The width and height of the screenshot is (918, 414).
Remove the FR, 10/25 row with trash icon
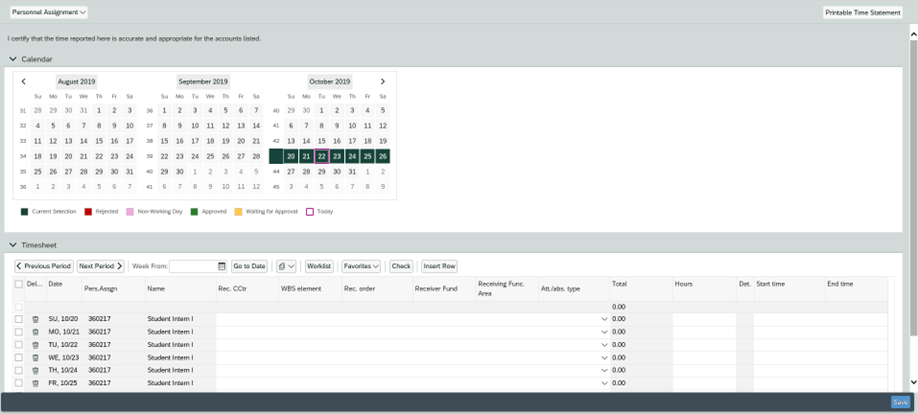pyautogui.click(x=36, y=383)
